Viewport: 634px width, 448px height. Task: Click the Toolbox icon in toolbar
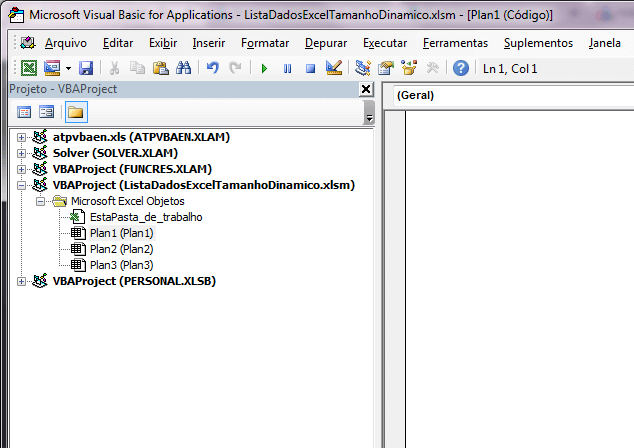click(x=432, y=68)
